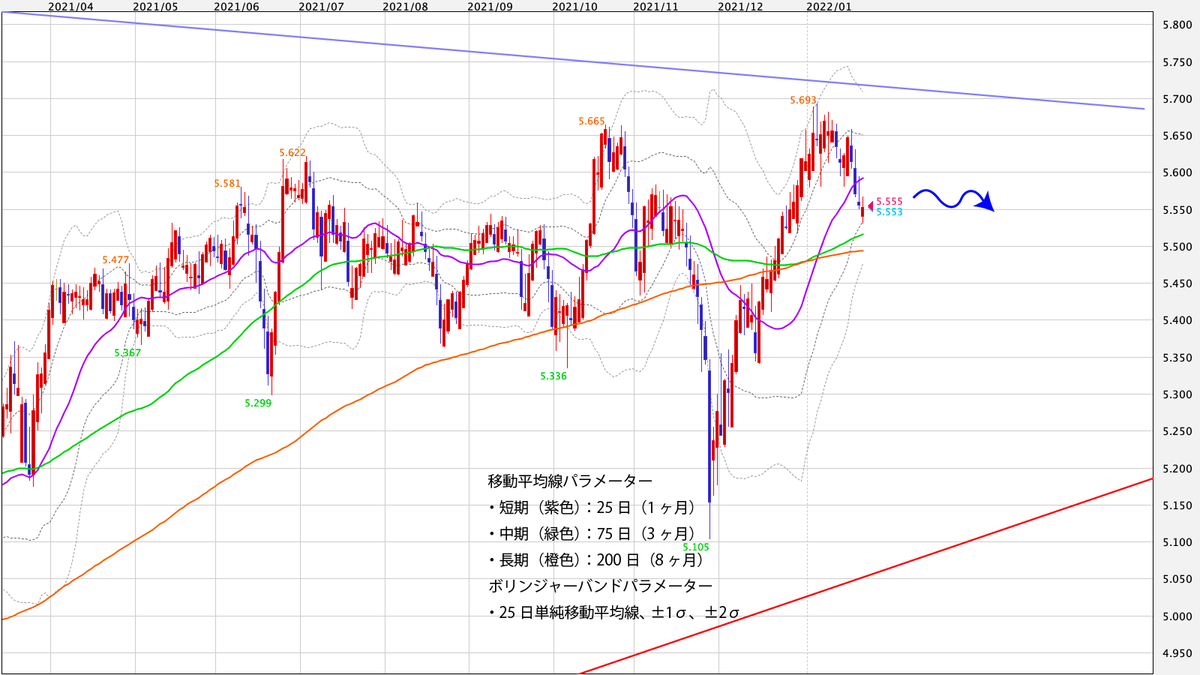Click the green 5.336 low marker
The width and height of the screenshot is (1200, 675).
pyautogui.click(x=553, y=376)
